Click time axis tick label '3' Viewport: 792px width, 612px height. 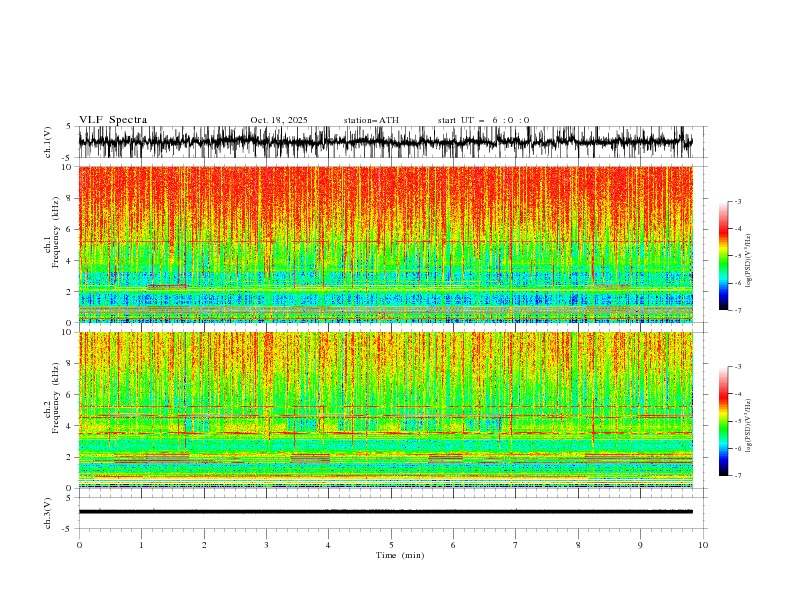click(x=266, y=545)
